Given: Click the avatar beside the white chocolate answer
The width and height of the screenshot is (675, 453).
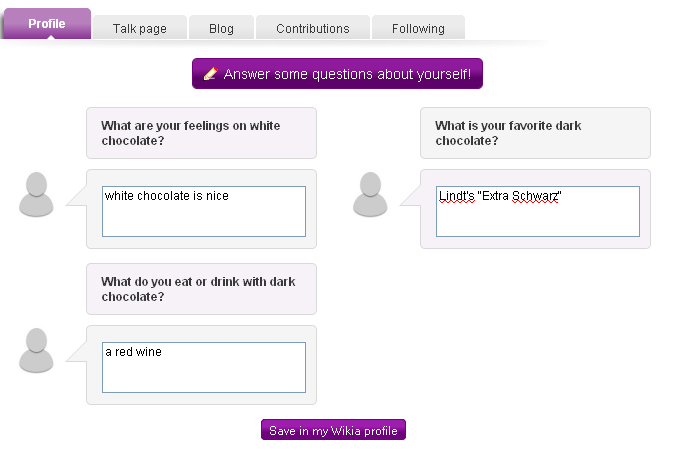Looking at the screenshot, I should coord(36,194).
